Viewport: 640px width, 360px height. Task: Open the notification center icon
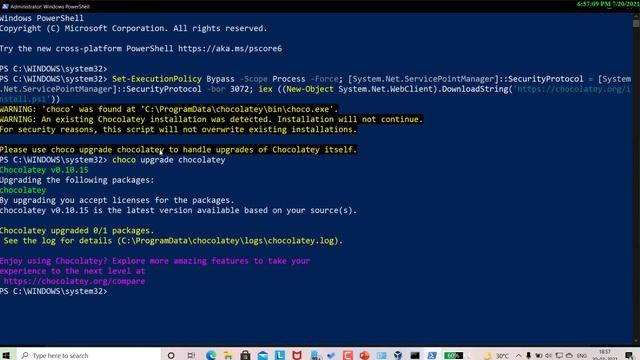[x=629, y=356]
